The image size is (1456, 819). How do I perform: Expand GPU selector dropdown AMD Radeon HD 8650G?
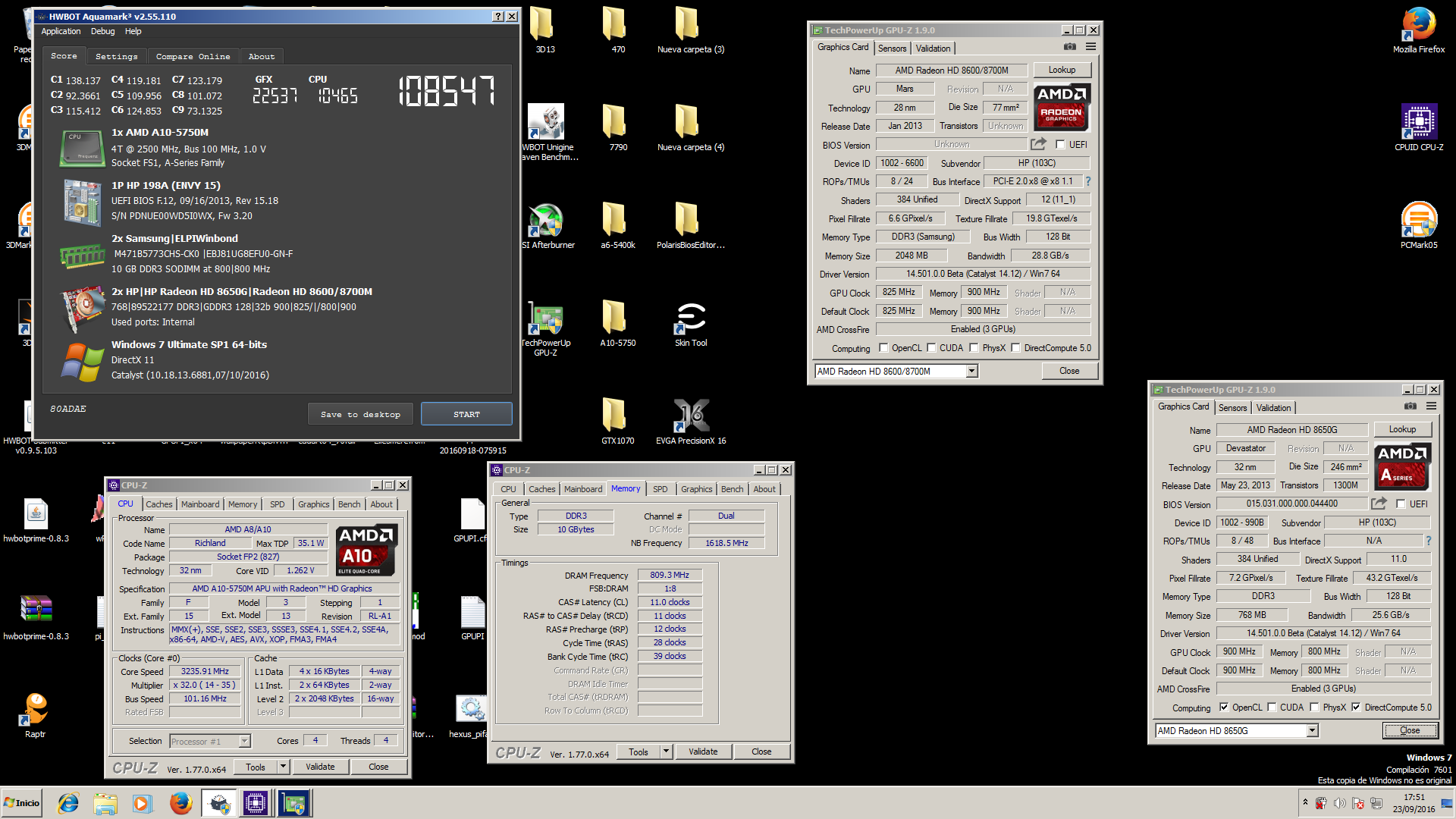coord(1312,731)
